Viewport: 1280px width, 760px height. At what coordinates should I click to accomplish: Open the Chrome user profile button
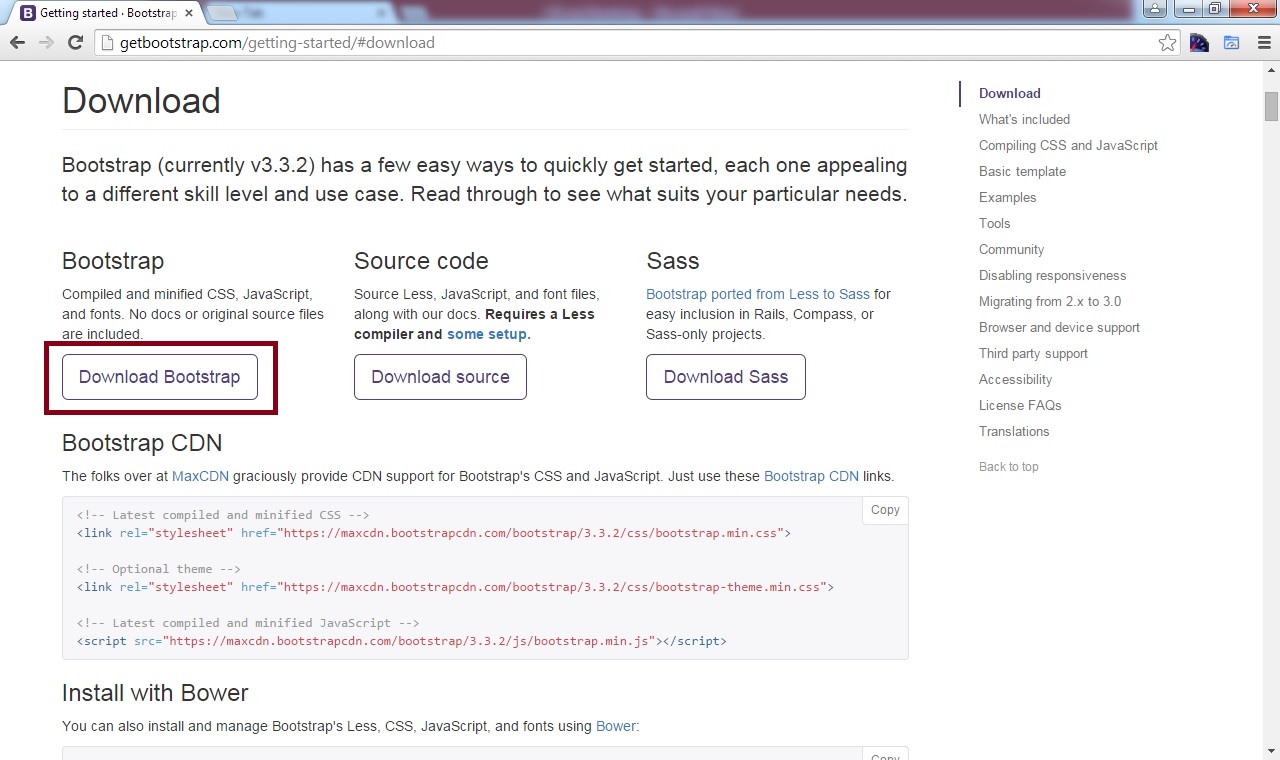(x=1155, y=9)
